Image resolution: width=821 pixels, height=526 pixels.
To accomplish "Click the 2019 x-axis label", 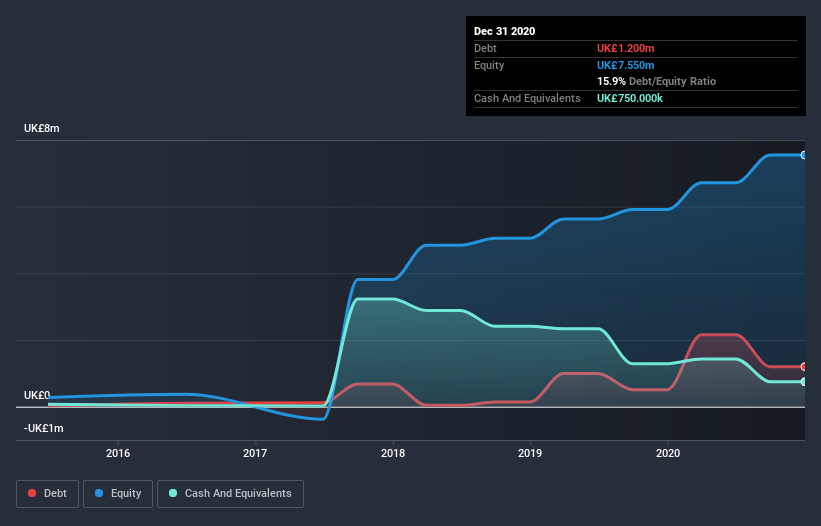I will point(530,453).
